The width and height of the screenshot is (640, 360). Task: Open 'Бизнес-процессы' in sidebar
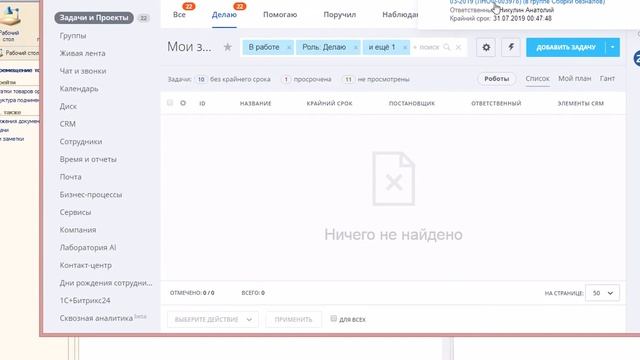(91, 195)
